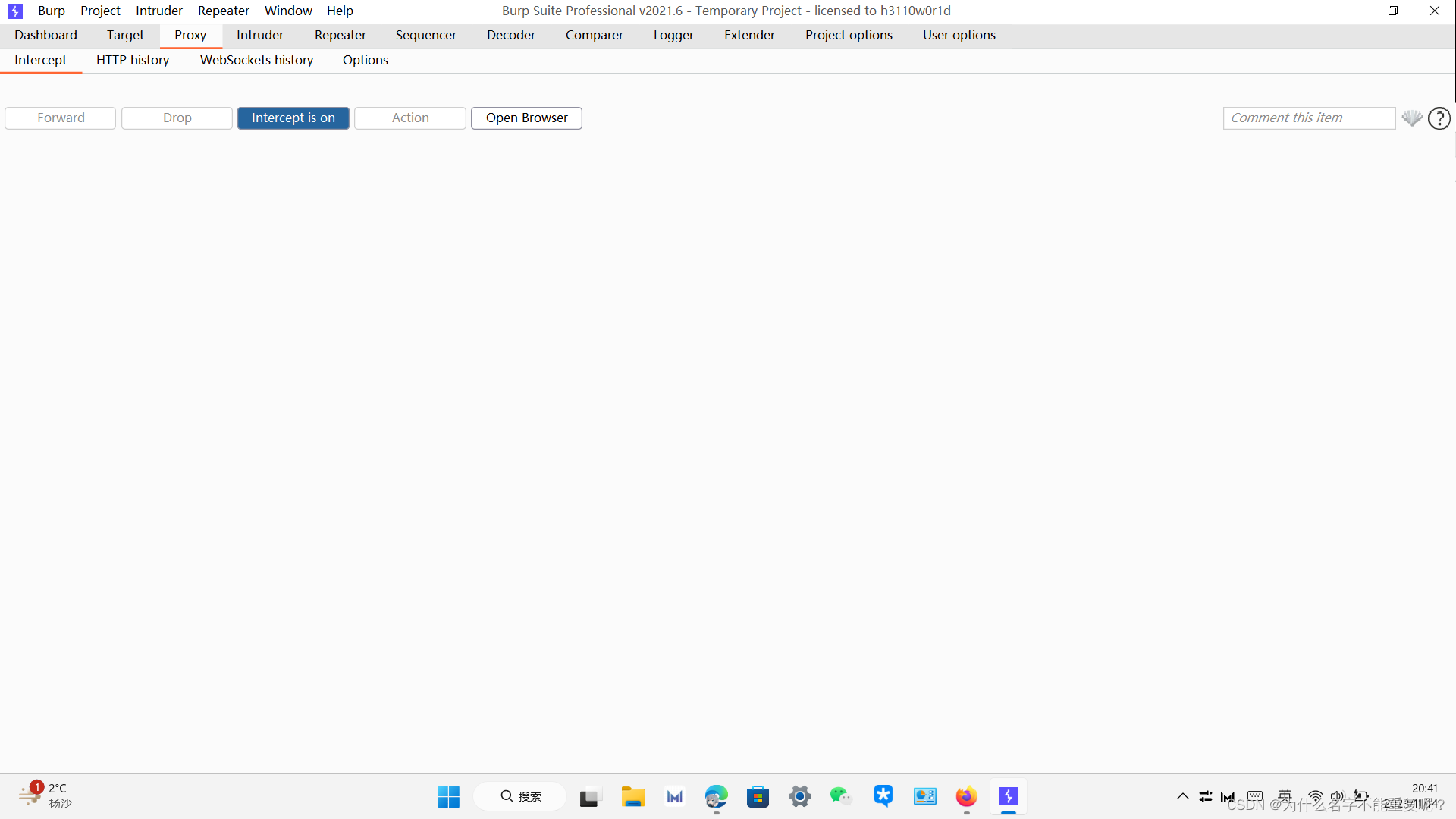Open the highlight color picker next to comment field

tap(1411, 118)
